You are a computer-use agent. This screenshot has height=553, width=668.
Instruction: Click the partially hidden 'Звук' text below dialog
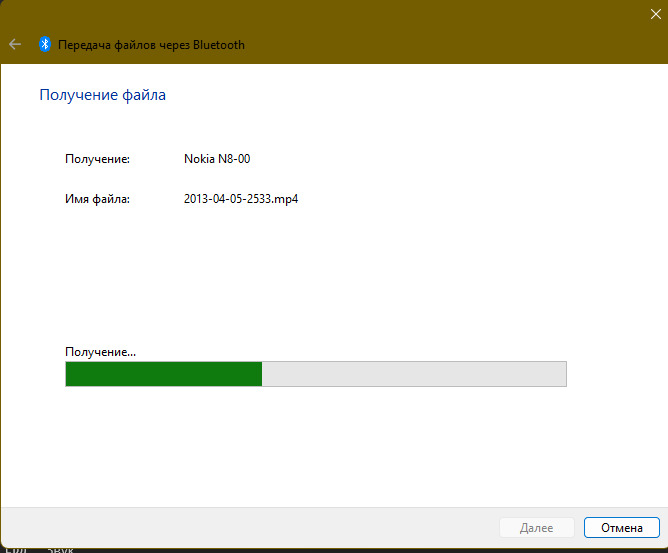click(60, 549)
